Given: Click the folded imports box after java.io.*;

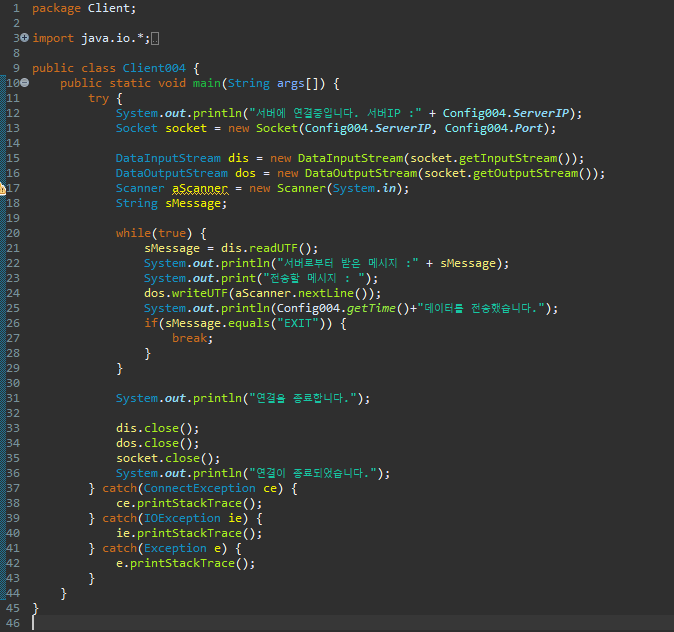Looking at the screenshot, I should [x=155, y=39].
